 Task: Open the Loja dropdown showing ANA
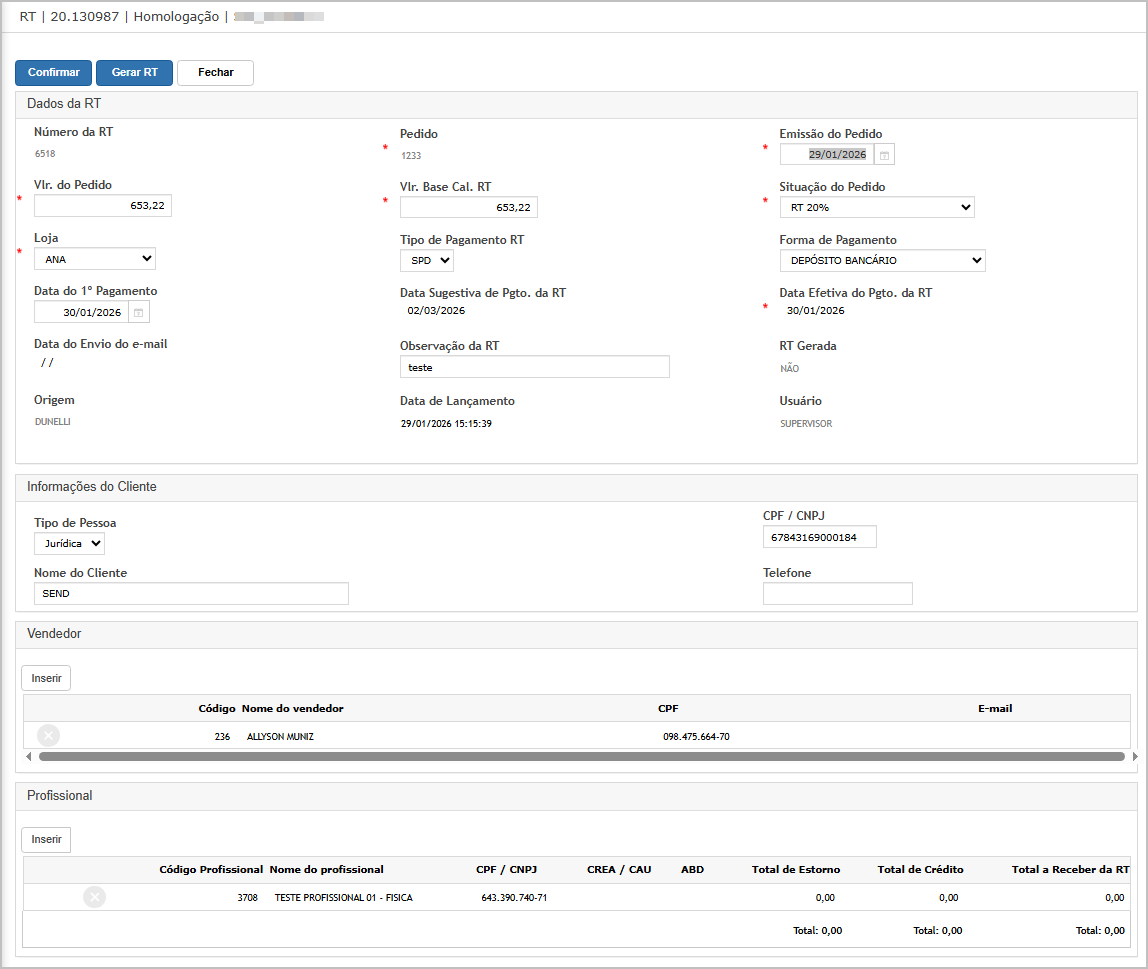[x=95, y=259]
